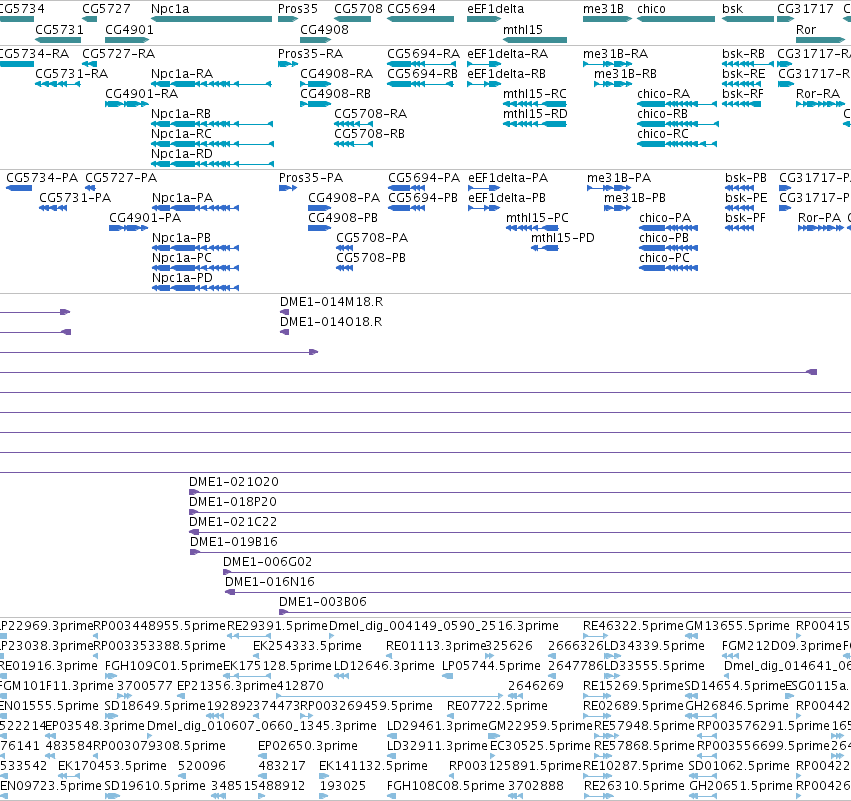
Task: Select the Ror gene label
Action: [x=805, y=29]
